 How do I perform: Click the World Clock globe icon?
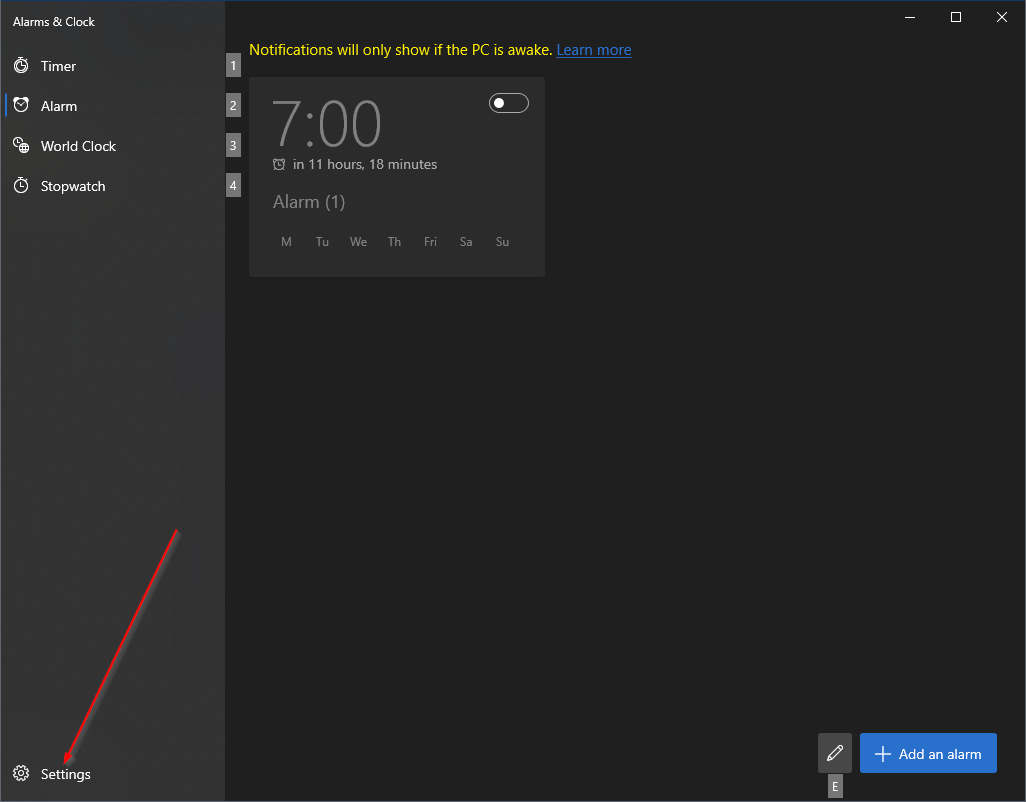21,145
